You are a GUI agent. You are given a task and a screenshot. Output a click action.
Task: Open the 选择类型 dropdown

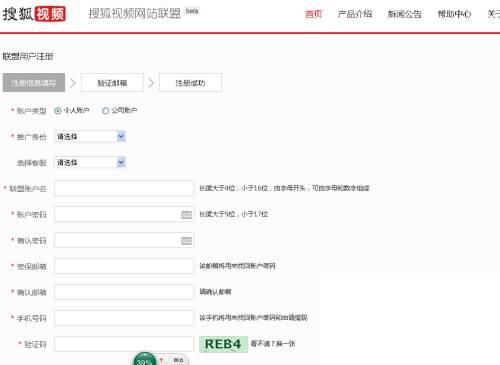tap(90, 162)
